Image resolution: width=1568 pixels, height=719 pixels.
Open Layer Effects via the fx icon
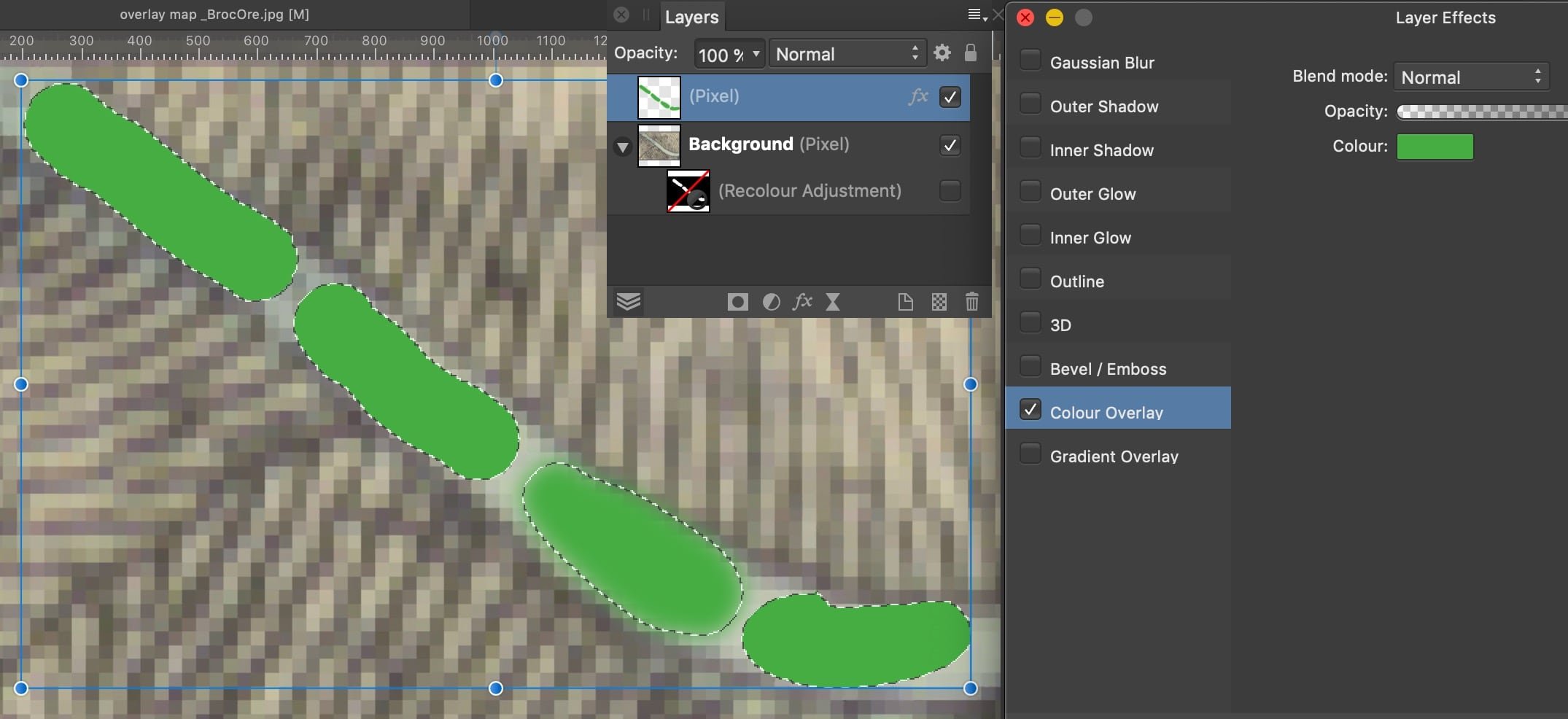point(802,301)
